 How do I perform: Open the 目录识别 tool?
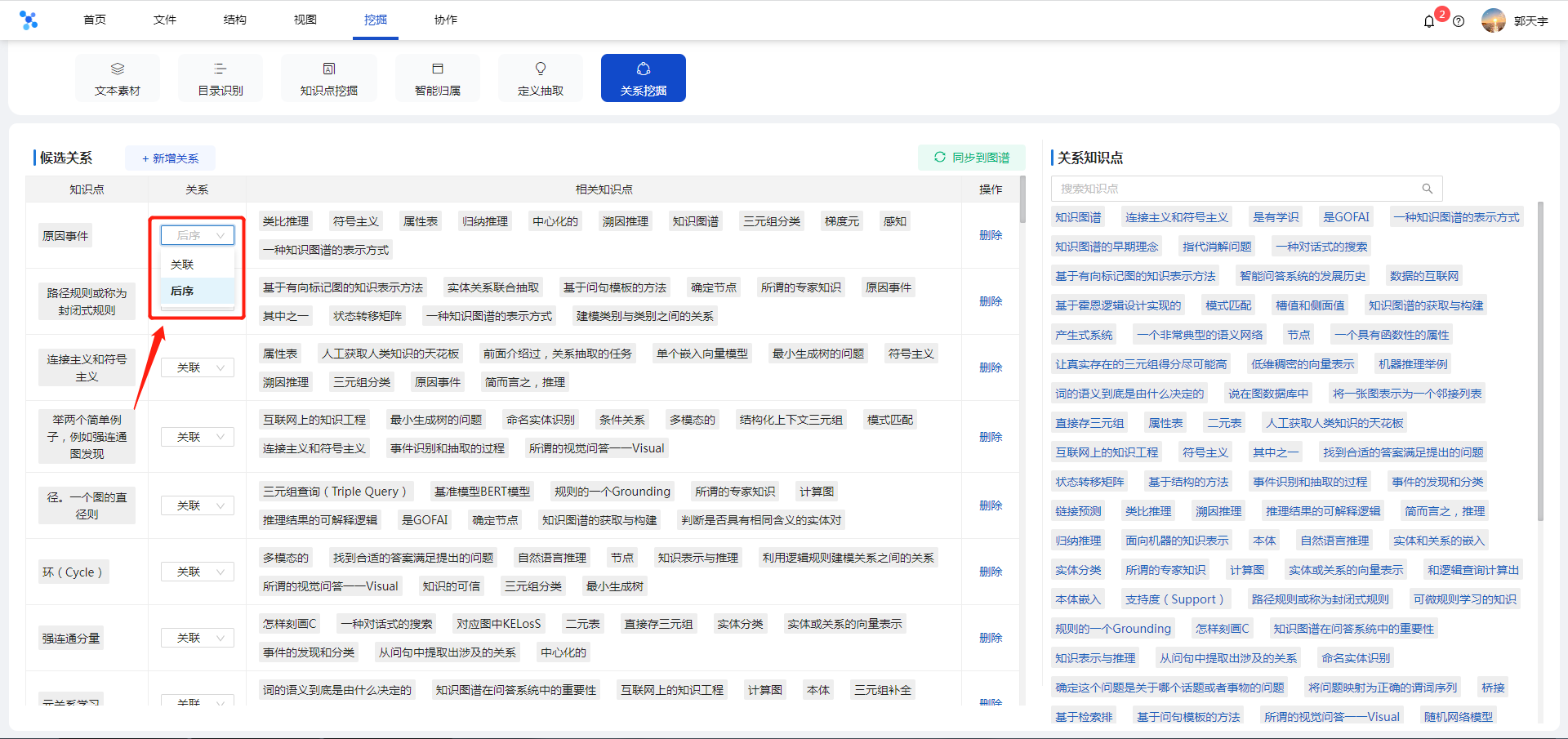(x=220, y=78)
